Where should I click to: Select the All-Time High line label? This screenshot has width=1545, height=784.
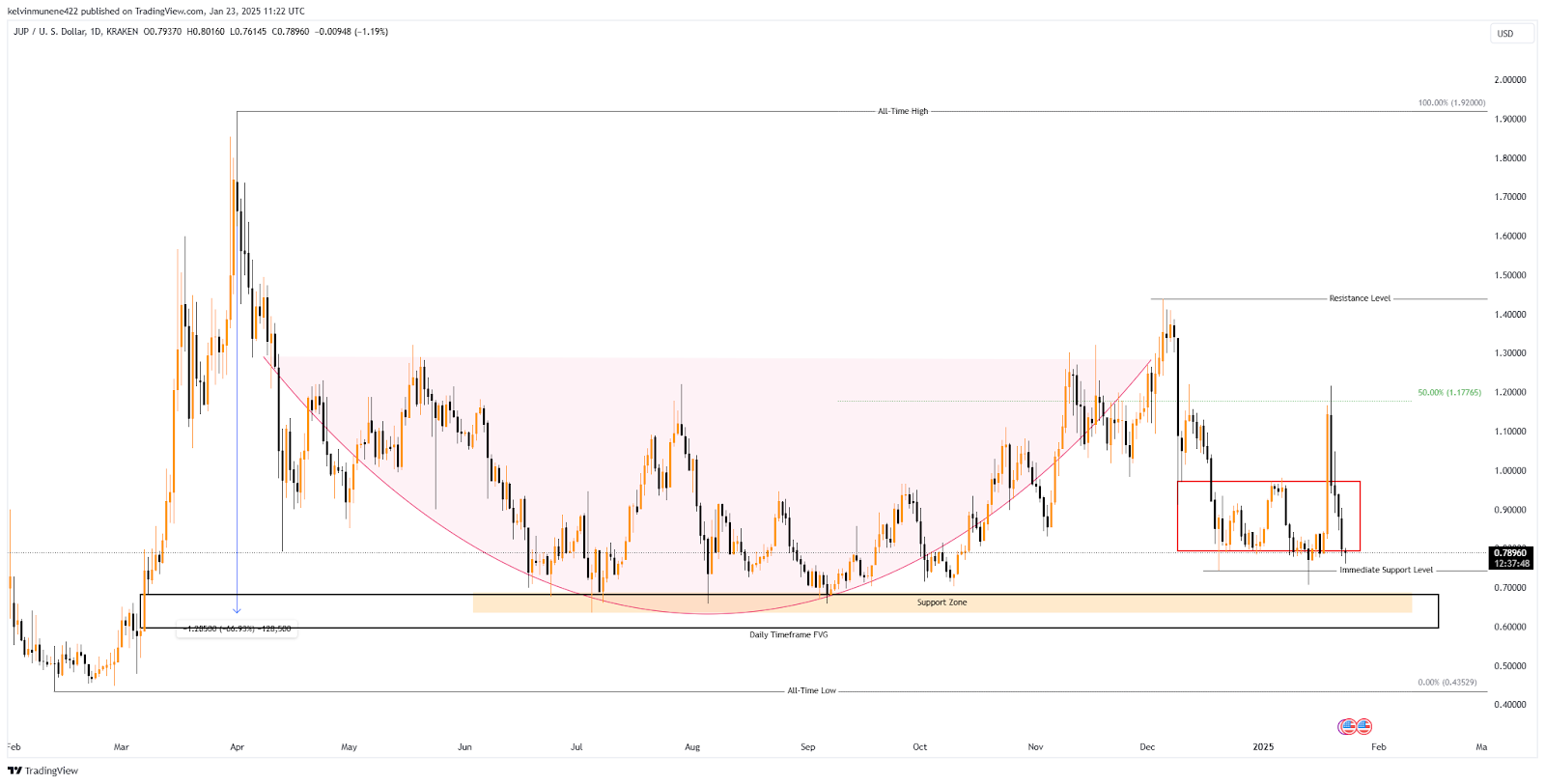pyautogui.click(x=902, y=111)
